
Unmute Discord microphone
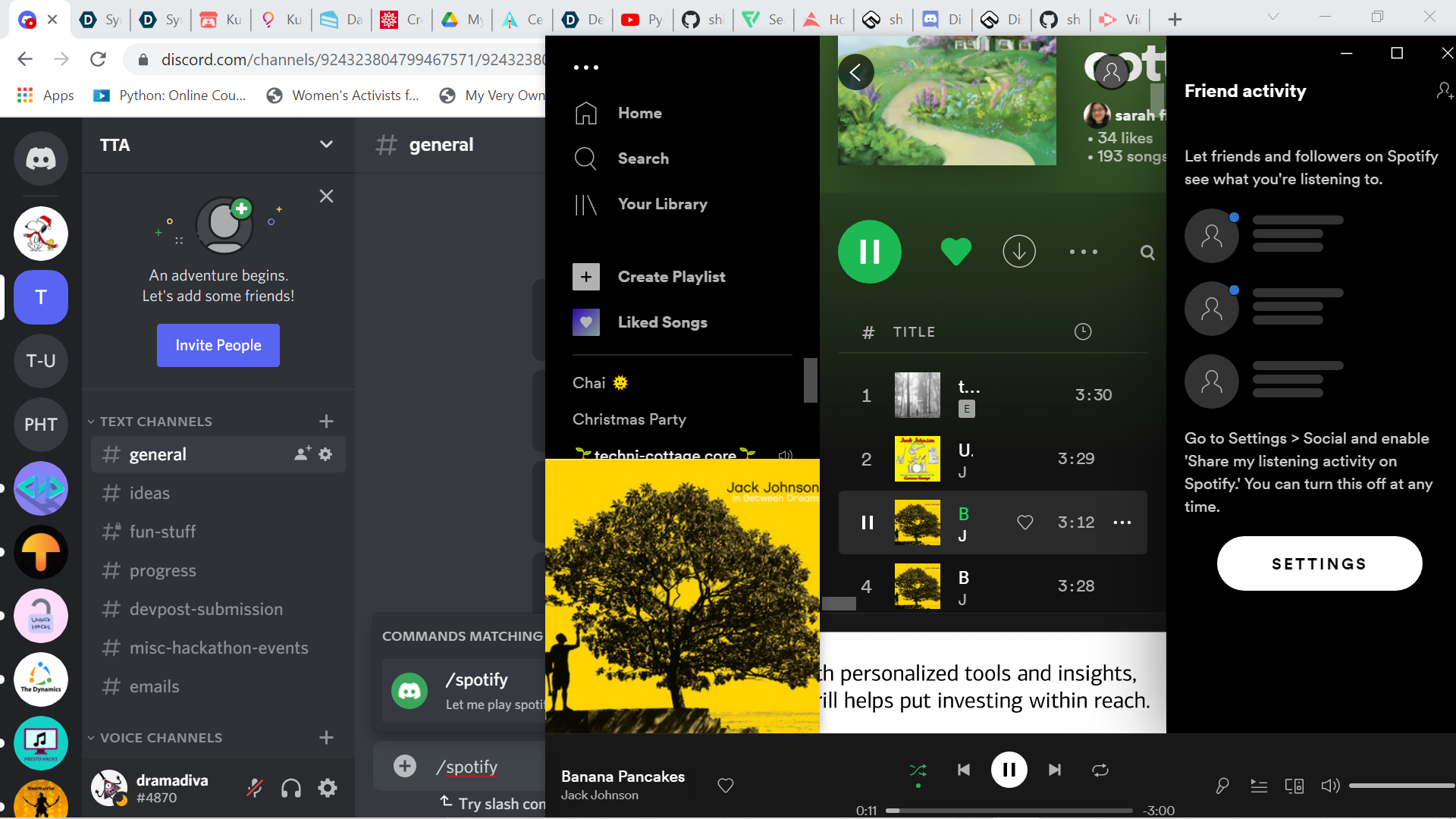tap(255, 789)
